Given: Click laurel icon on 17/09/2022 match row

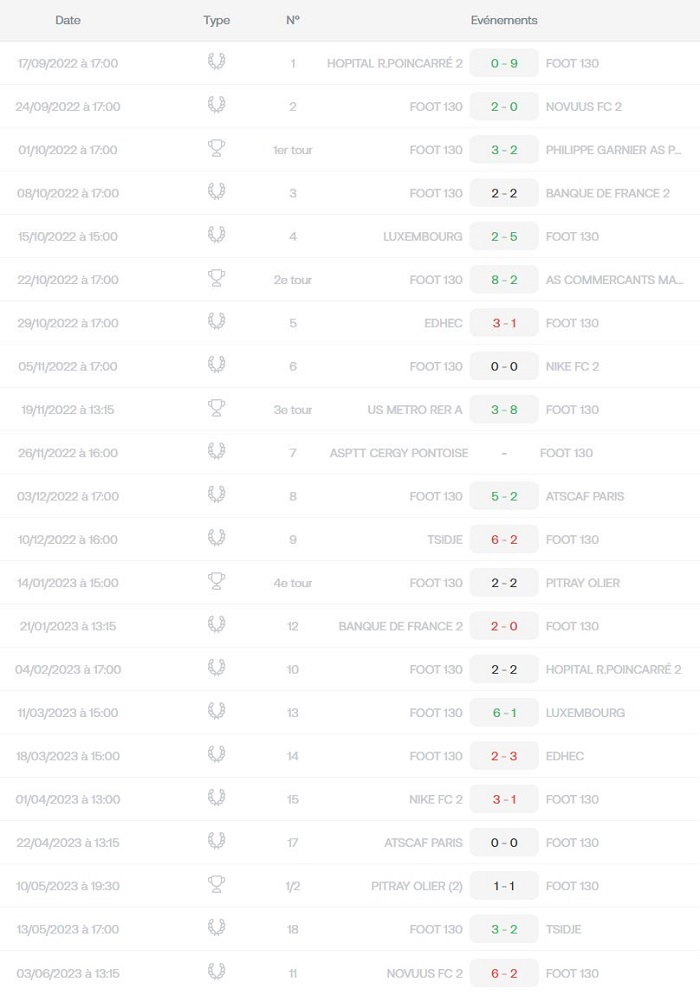Looking at the screenshot, I should tap(216, 62).
